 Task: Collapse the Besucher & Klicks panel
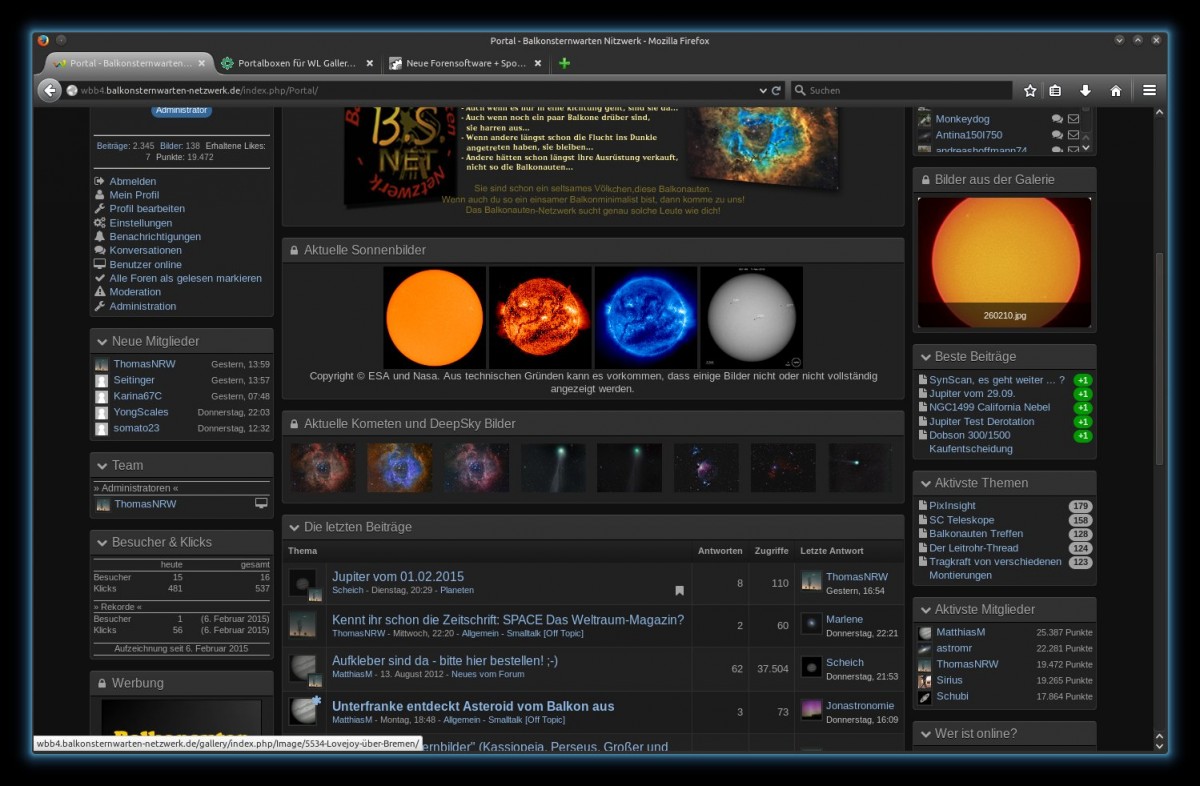tap(100, 543)
